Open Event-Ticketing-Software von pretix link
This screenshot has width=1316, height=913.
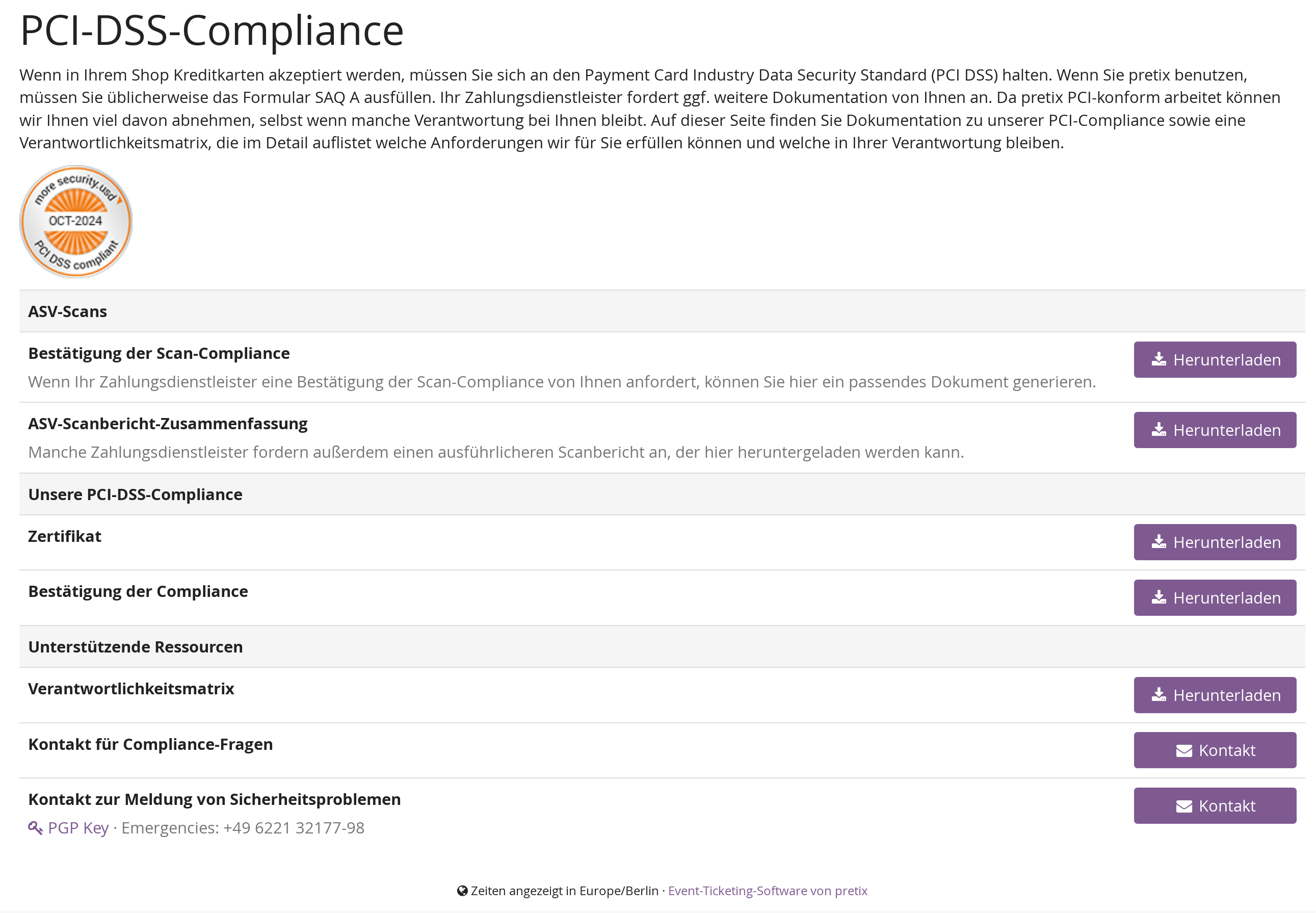point(767,891)
